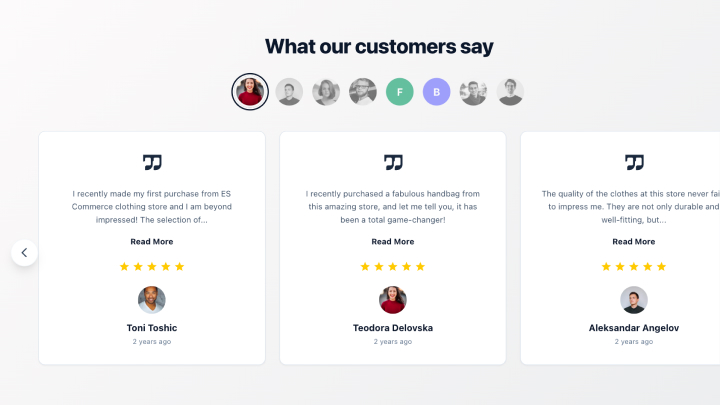Click the quote icon on Aleksandar's card
720x405 pixels.
pyautogui.click(x=634, y=162)
